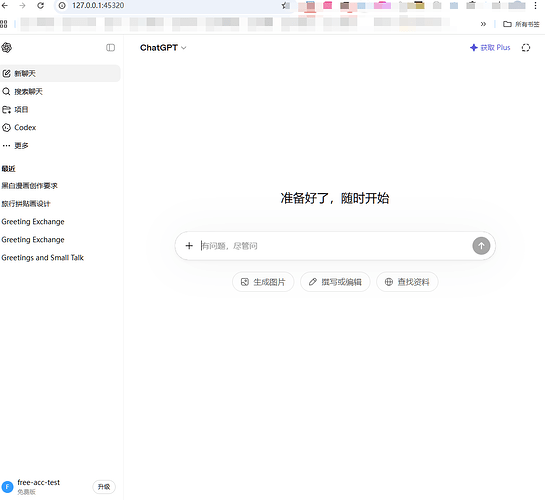
Task: Open the Projects (项目) section
Action: 60,109
